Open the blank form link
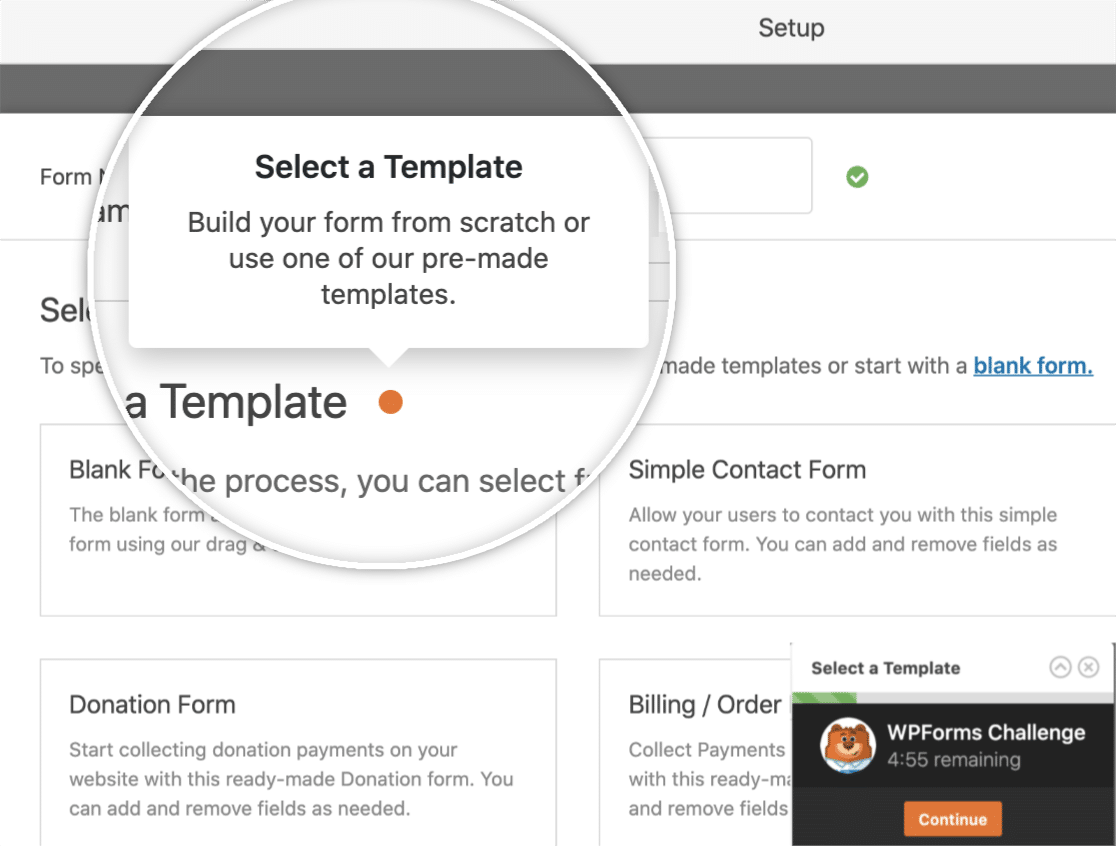The height and width of the screenshot is (846, 1116). [x=1033, y=366]
